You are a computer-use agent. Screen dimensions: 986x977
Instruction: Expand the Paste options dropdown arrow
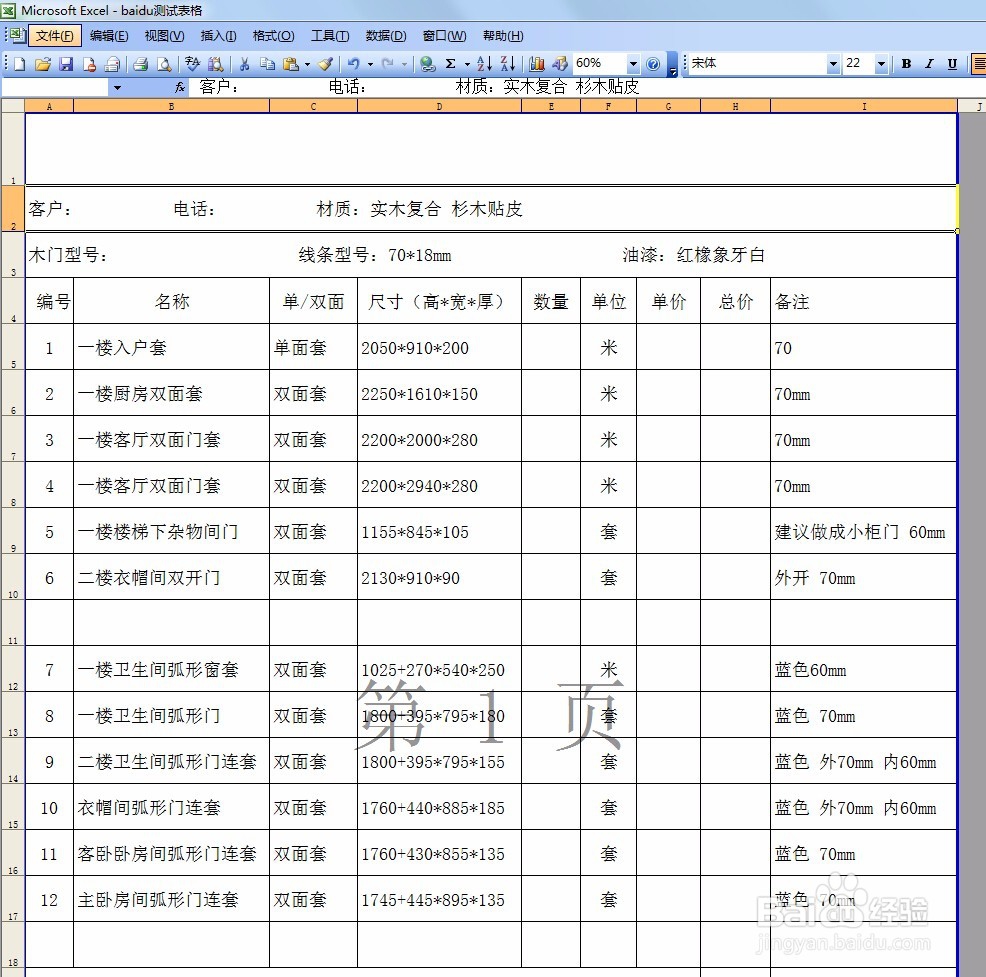(307, 63)
